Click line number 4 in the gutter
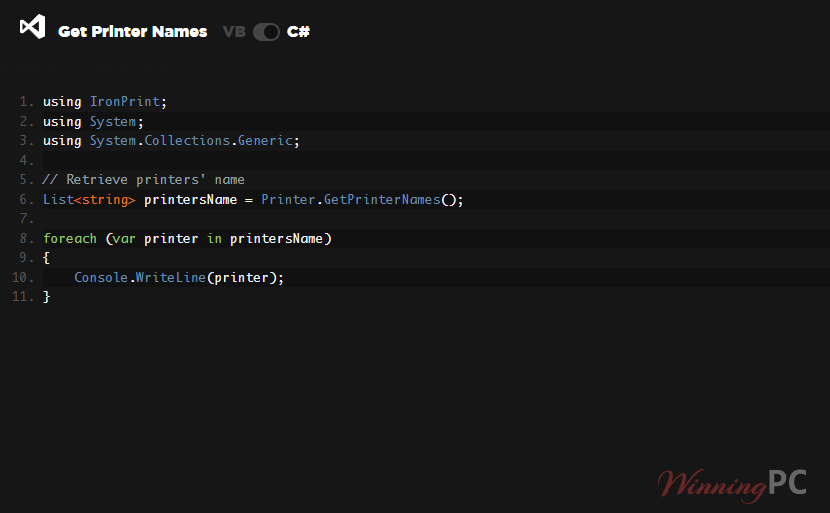Image resolution: width=830 pixels, height=513 pixels. click(26, 160)
